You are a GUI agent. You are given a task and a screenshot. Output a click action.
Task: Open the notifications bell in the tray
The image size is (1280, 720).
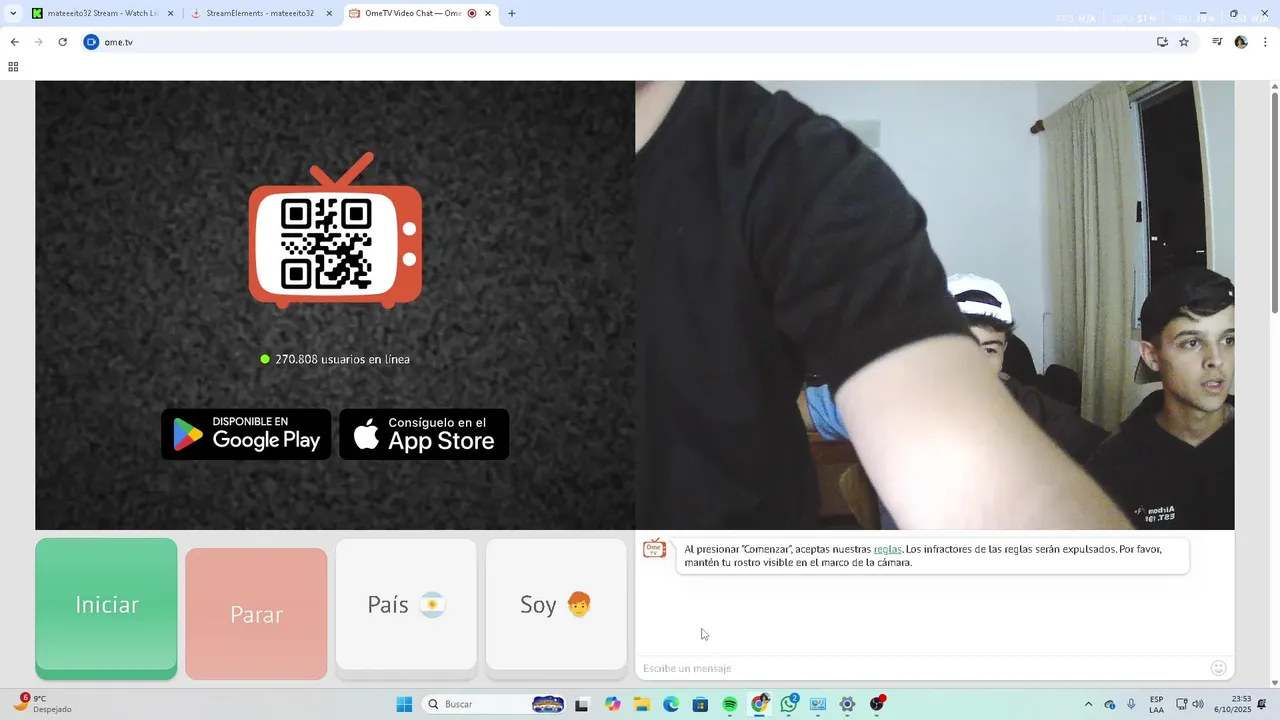coord(1262,704)
